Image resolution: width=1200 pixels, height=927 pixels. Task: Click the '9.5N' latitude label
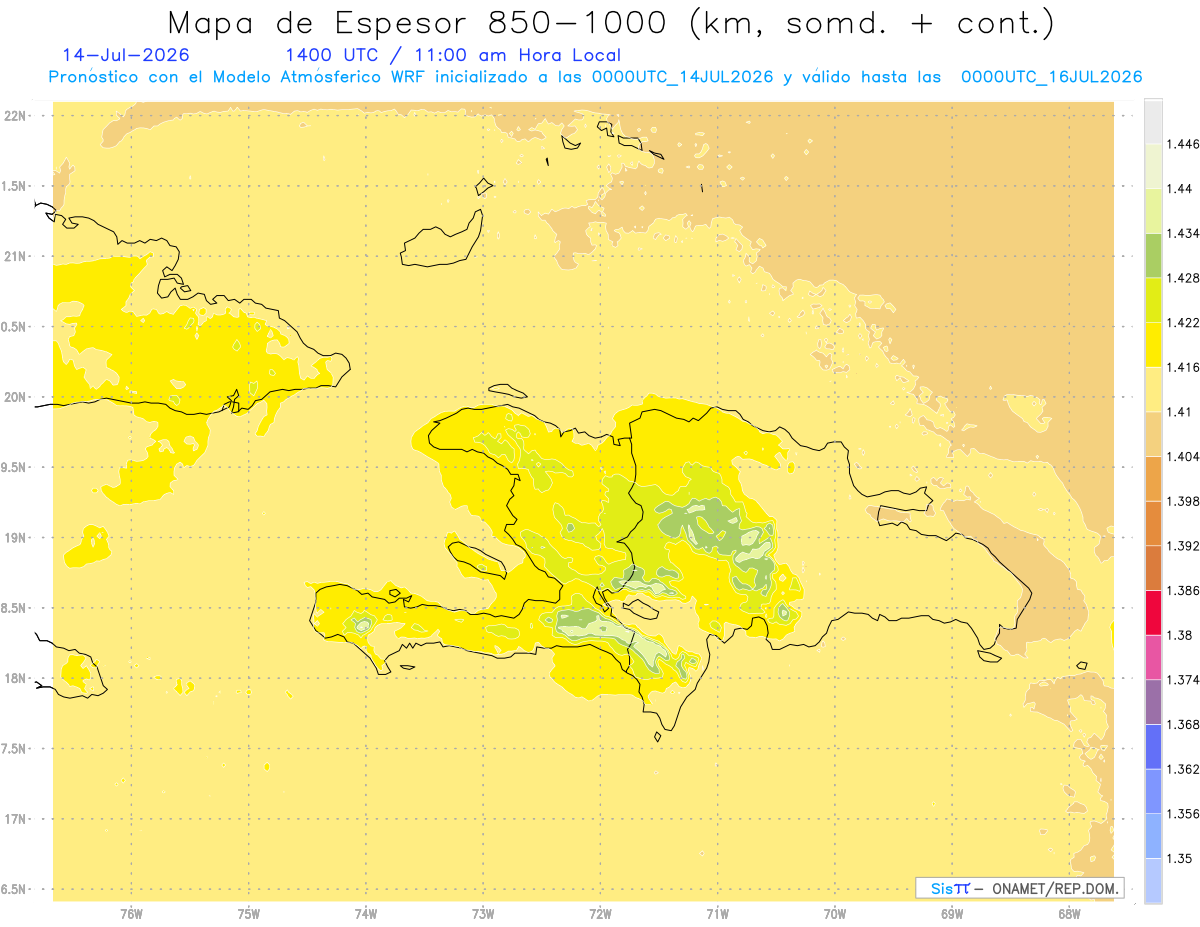(x=14, y=467)
